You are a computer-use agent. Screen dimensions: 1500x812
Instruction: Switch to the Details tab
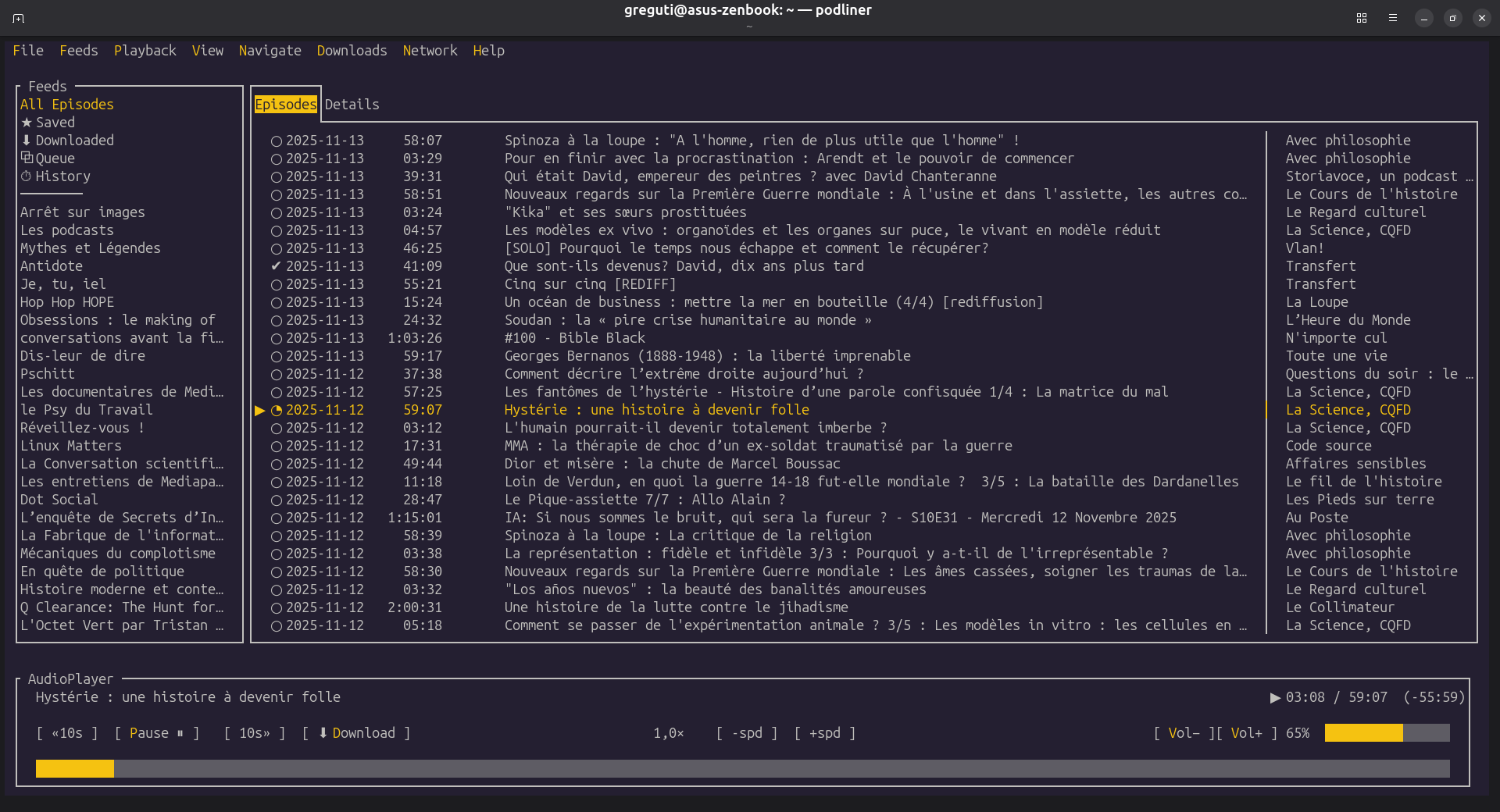pyautogui.click(x=352, y=105)
